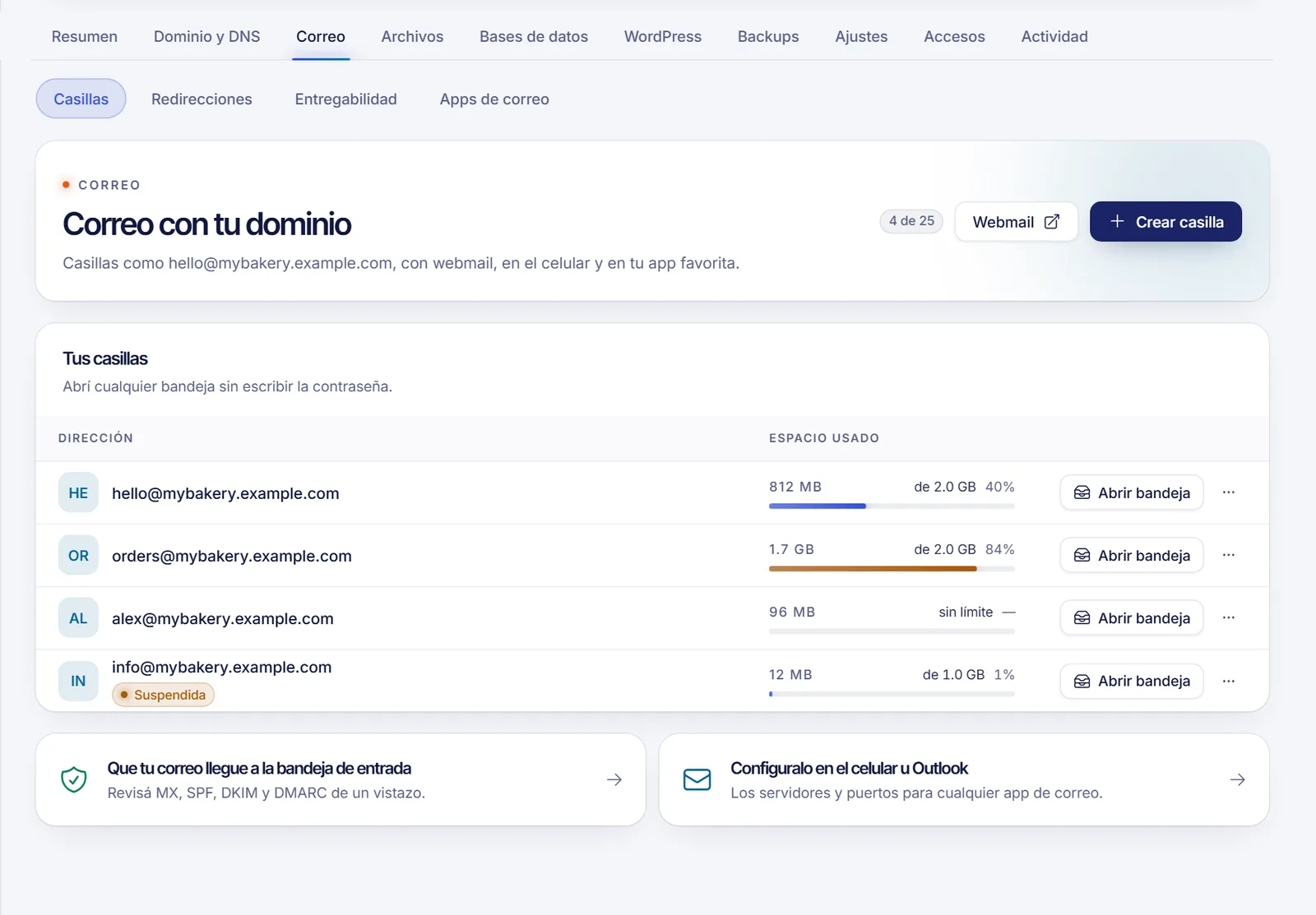1316x915 pixels.
Task: Open the 'Configuralo en el celular u Outlook' card
Action: point(964,779)
